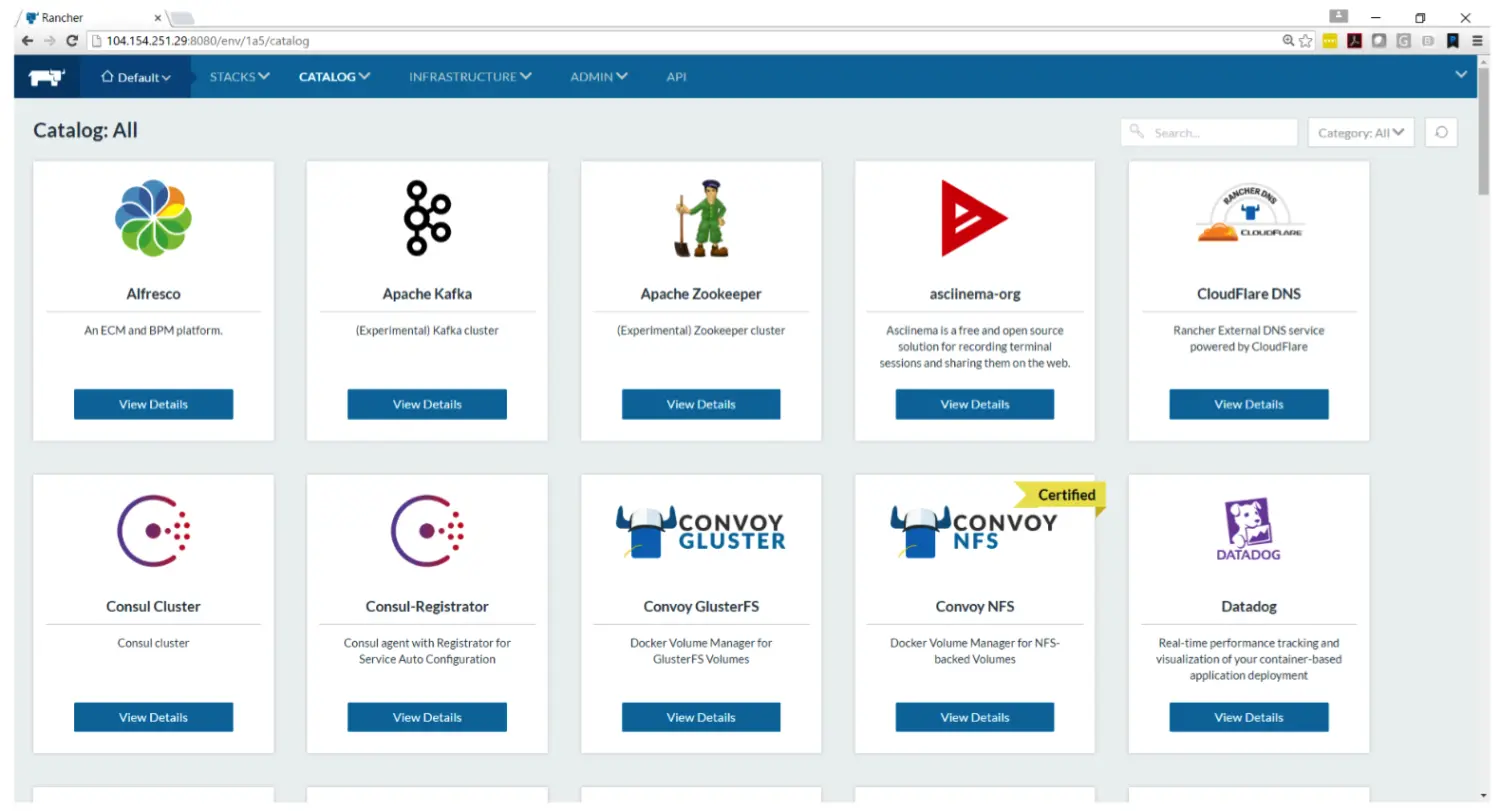Image resolution: width=1500 pixels, height=811 pixels.
Task: View Details for asciinema-org
Action: (x=975, y=404)
